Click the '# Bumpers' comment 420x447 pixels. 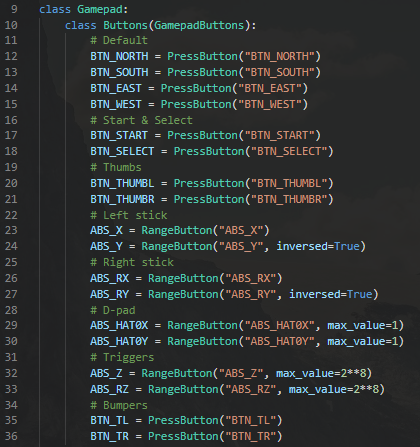119,405
